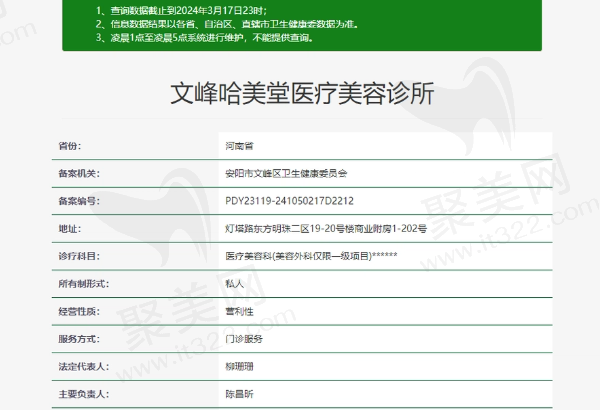Select the clinic title 文峰哈美堂医疗美容诊所
Image resolution: width=600 pixels, height=410 pixels.
tap(302, 93)
